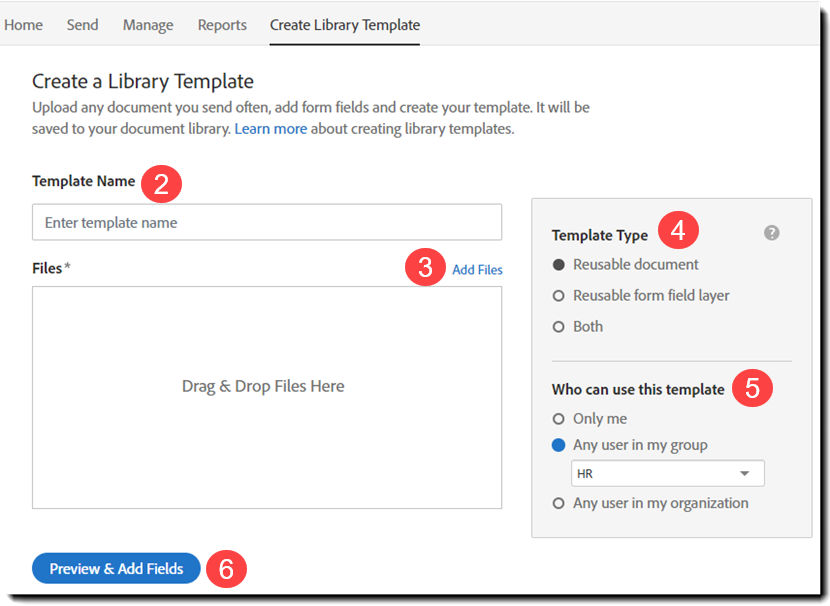The image size is (830, 606).
Task: Choose the Both template type option
Action: coord(559,327)
